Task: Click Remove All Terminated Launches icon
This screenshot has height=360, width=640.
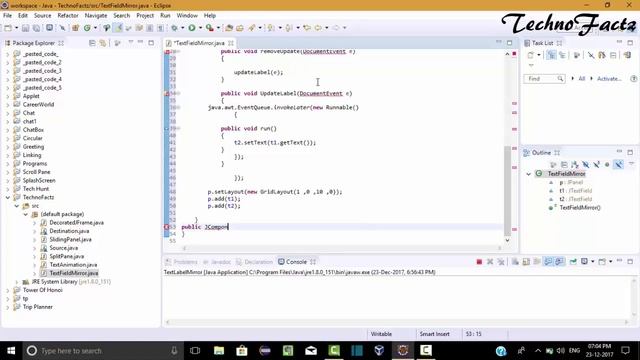Action: click(x=501, y=262)
